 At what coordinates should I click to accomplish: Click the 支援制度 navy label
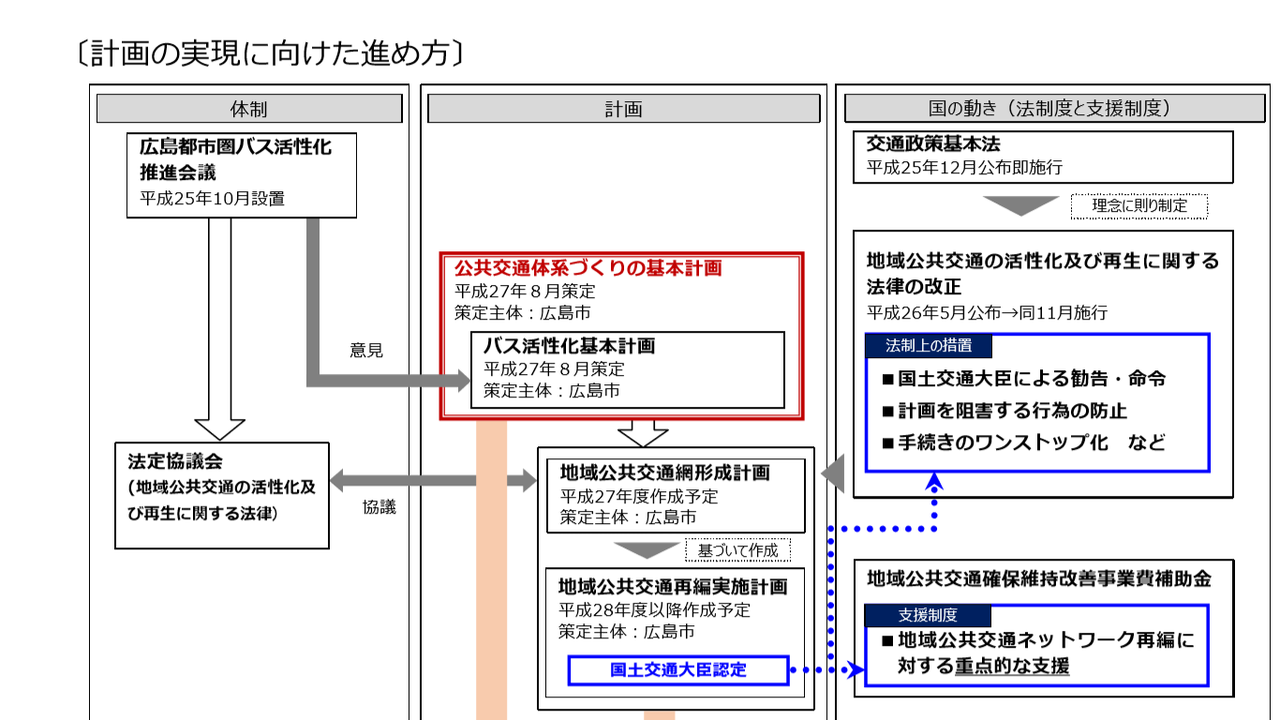coord(927,616)
